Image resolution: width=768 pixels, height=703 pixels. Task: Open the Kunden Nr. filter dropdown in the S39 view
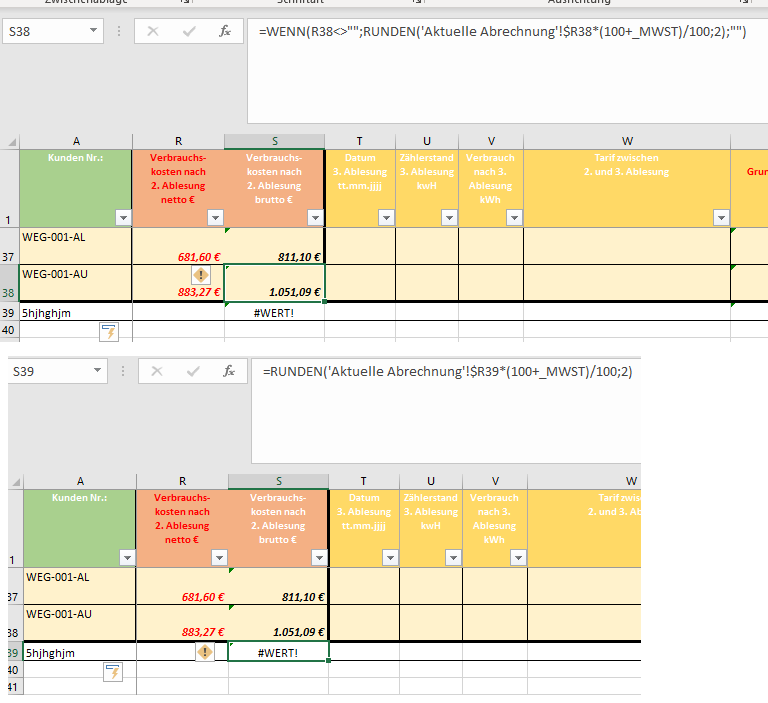coord(127,558)
